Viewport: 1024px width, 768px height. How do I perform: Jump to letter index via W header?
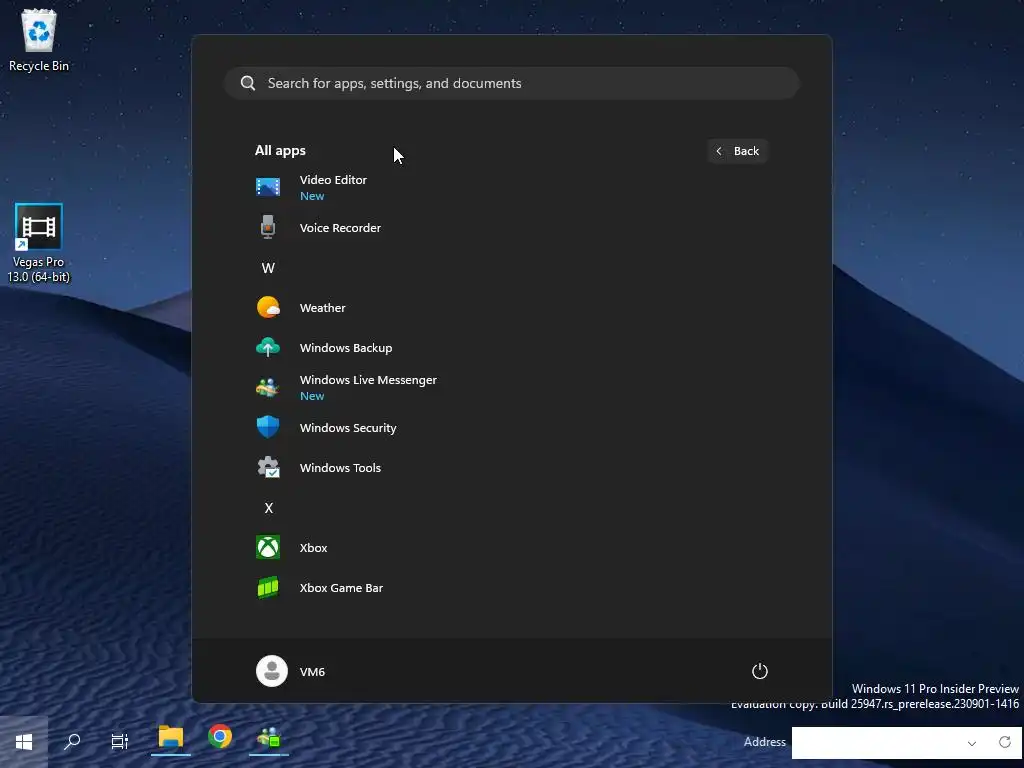coord(268,268)
